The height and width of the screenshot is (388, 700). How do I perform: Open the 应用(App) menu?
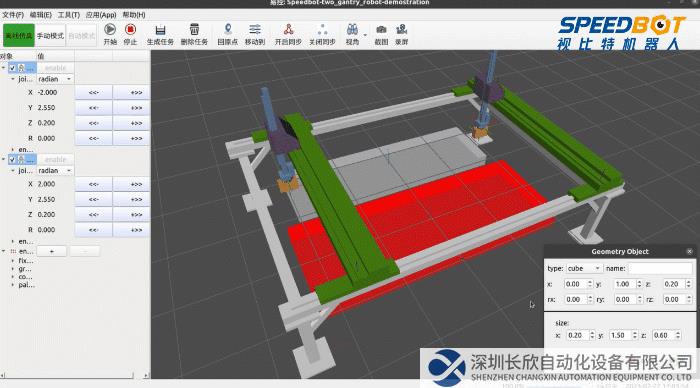pos(101,15)
